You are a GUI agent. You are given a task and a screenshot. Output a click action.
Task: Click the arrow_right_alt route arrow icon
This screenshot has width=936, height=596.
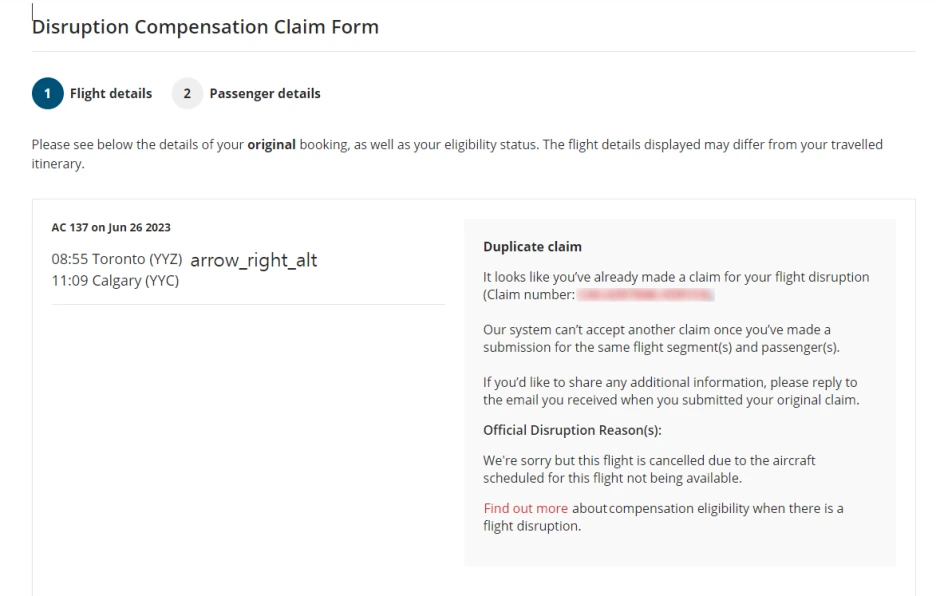[253, 260]
